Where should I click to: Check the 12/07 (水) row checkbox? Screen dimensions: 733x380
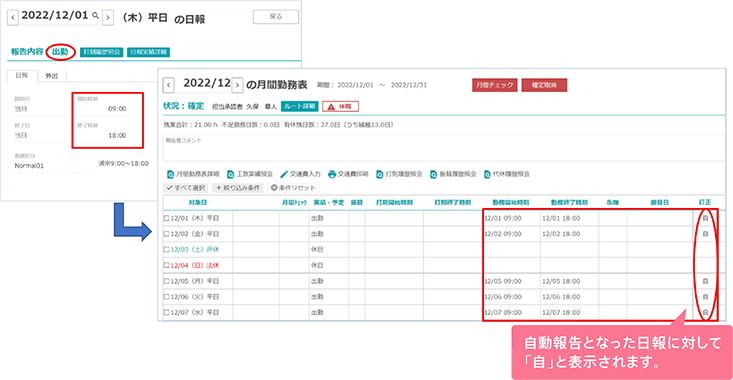click(166, 312)
